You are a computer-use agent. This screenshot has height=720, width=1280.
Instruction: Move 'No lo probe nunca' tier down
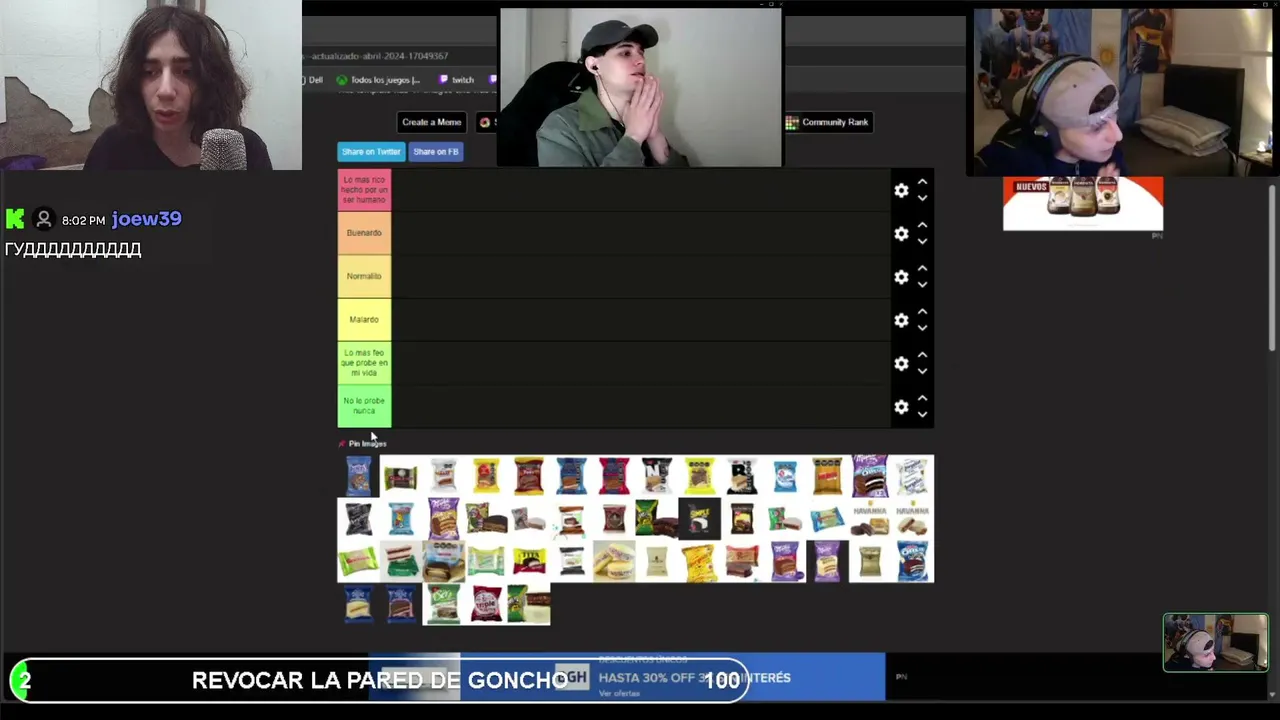(922, 414)
